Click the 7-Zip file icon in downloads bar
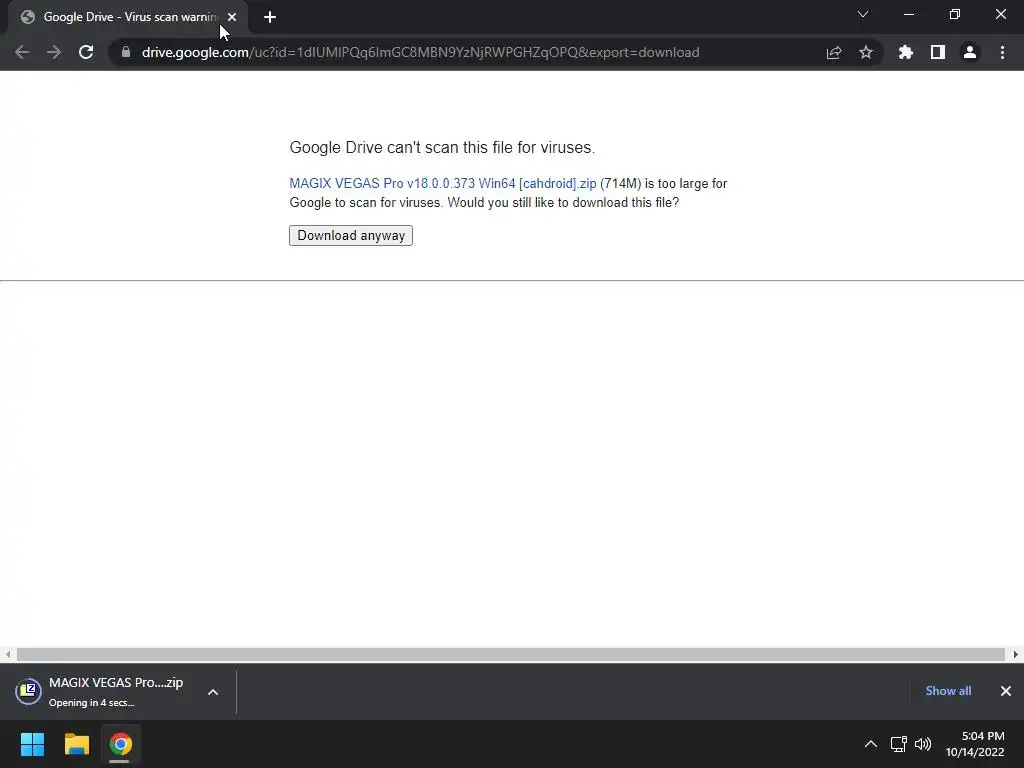1024x768 pixels. click(28, 691)
